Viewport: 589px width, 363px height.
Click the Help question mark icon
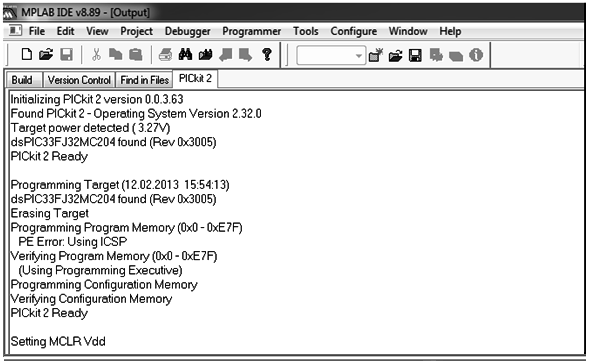pyautogui.click(x=267, y=55)
